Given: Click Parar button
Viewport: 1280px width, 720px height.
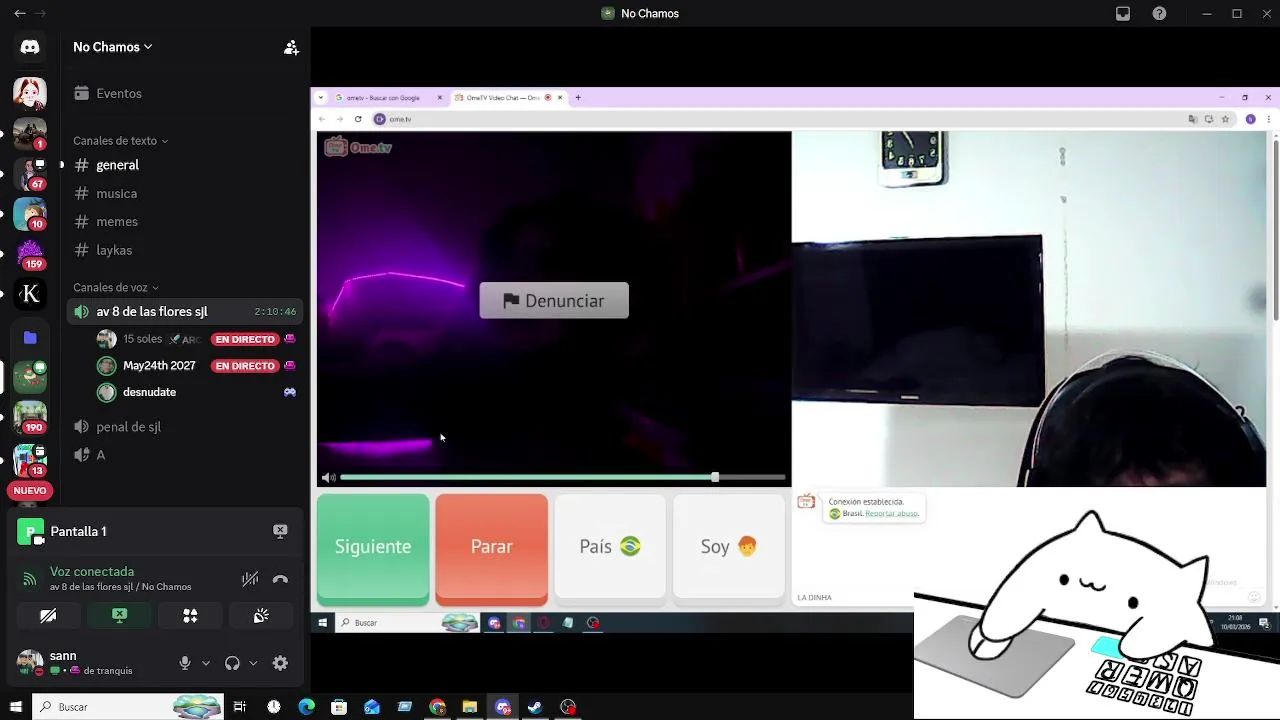Looking at the screenshot, I should tap(492, 547).
